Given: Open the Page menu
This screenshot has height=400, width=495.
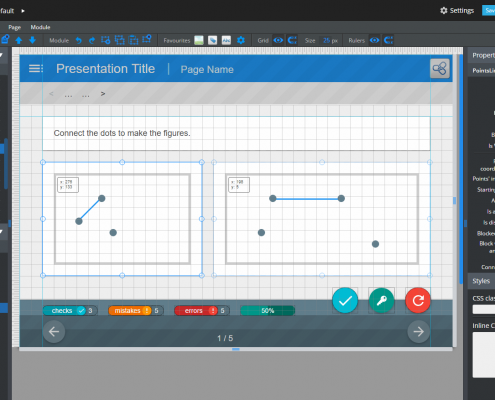Looking at the screenshot, I should 15,27.
